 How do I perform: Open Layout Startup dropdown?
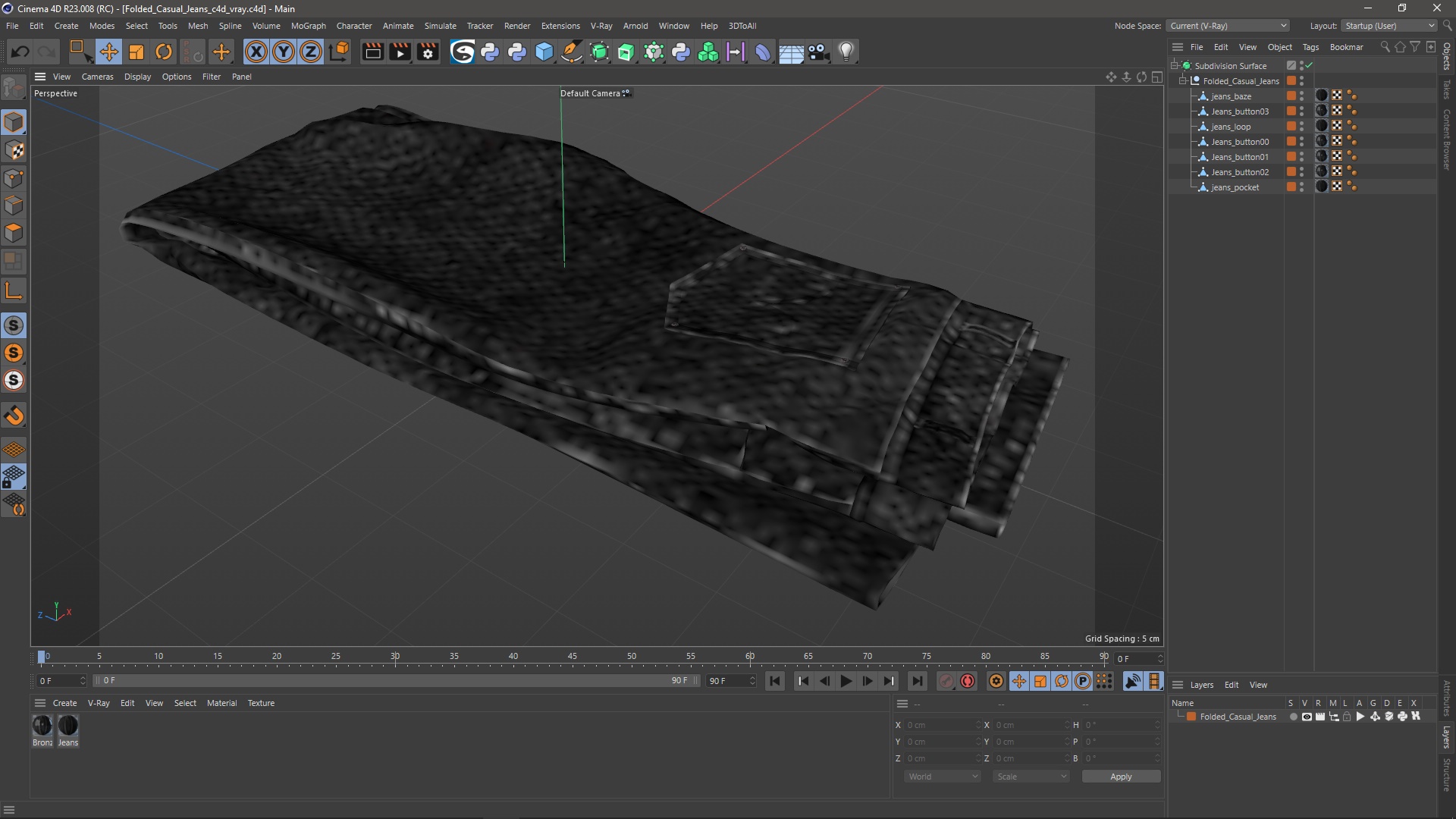pos(1389,26)
